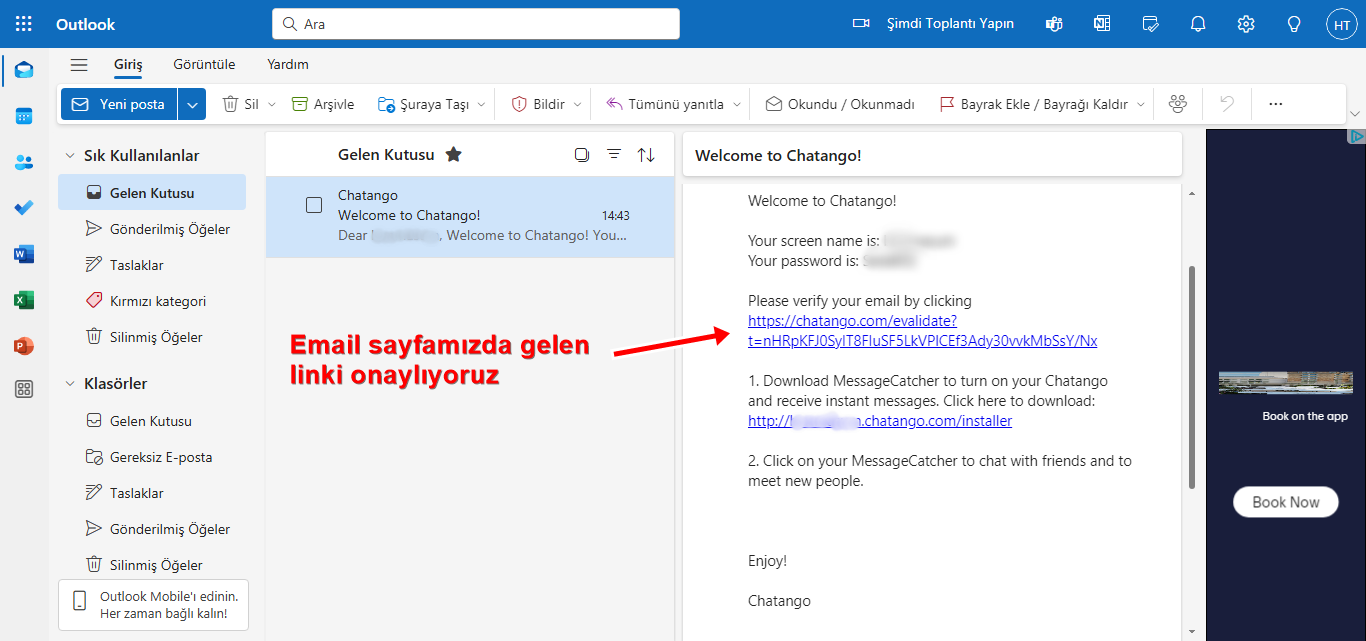Switch to the Görüntüle tab

[204, 65]
